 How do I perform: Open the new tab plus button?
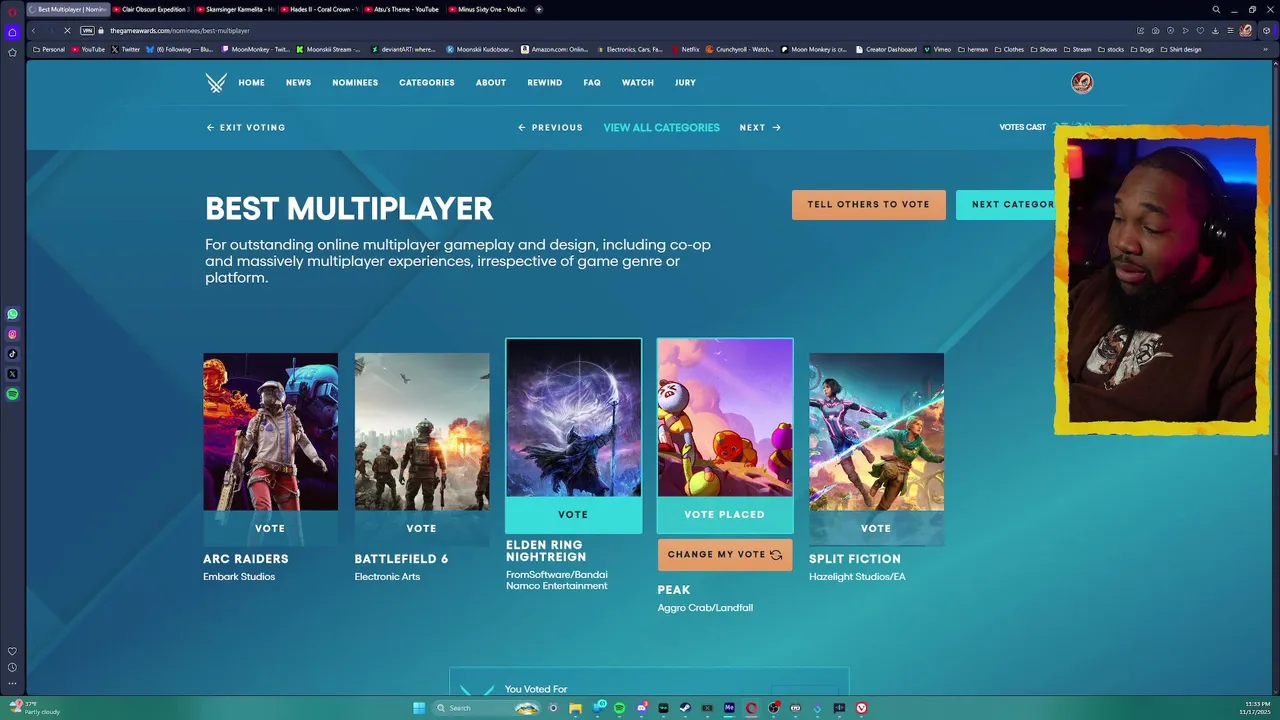pyautogui.click(x=539, y=9)
